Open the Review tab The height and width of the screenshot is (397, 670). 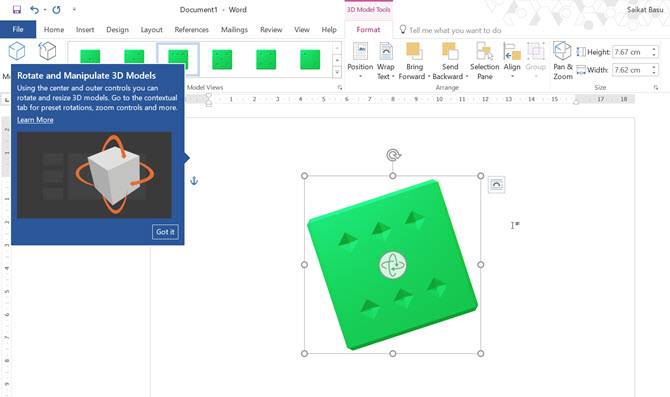point(271,29)
